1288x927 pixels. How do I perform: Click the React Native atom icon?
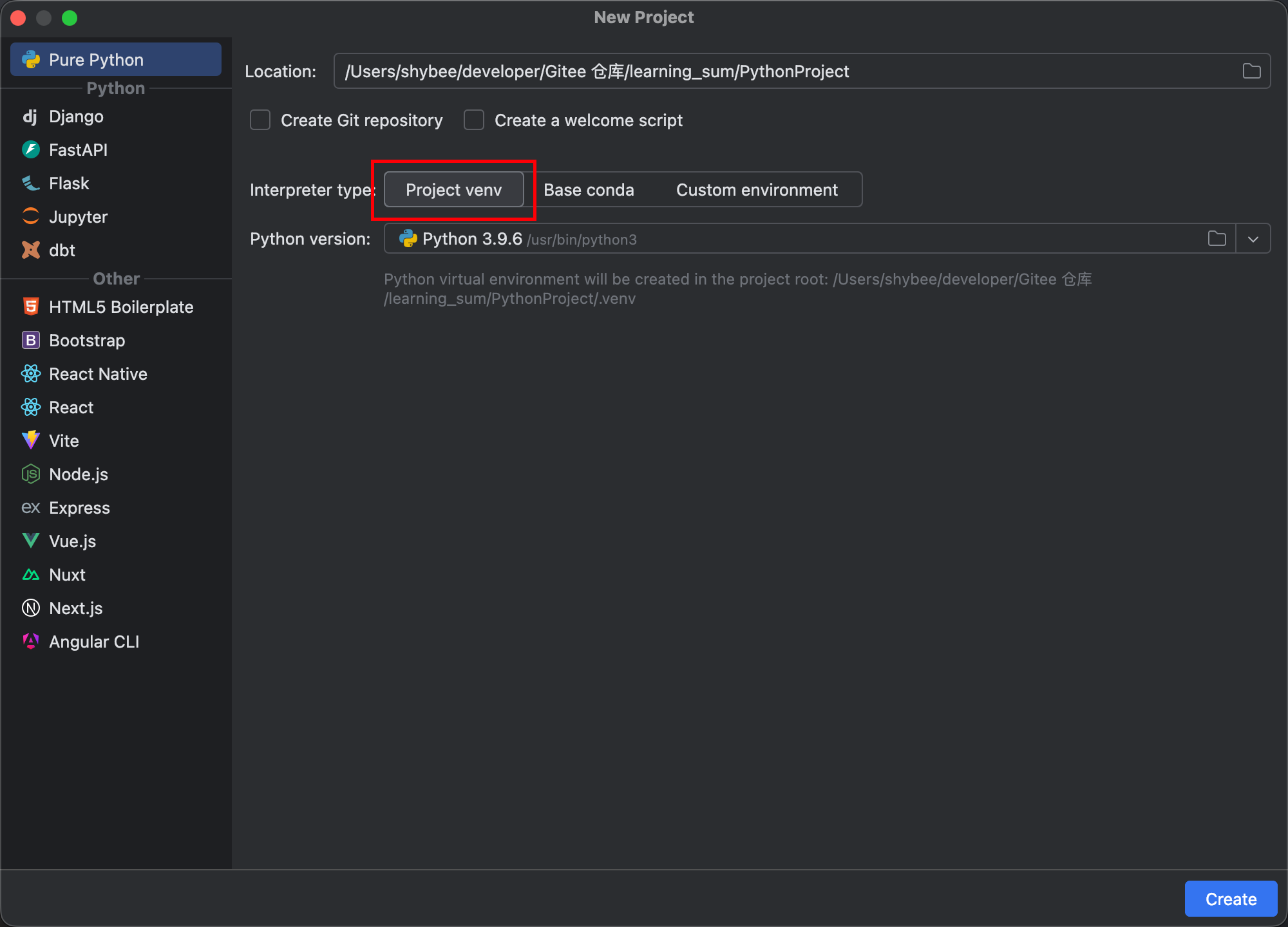31,373
